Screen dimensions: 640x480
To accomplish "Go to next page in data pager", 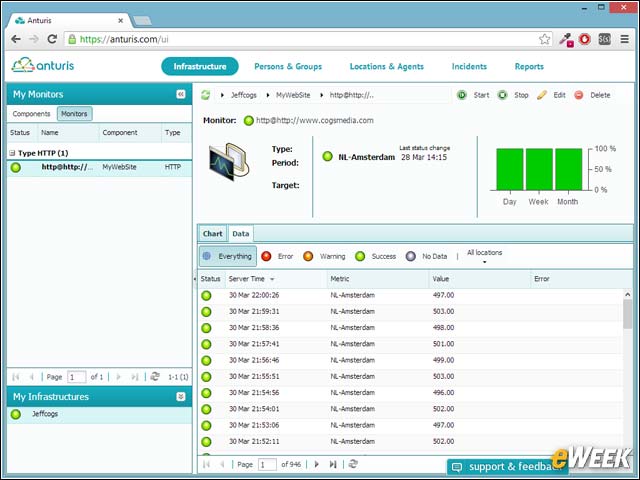I will tap(317, 464).
